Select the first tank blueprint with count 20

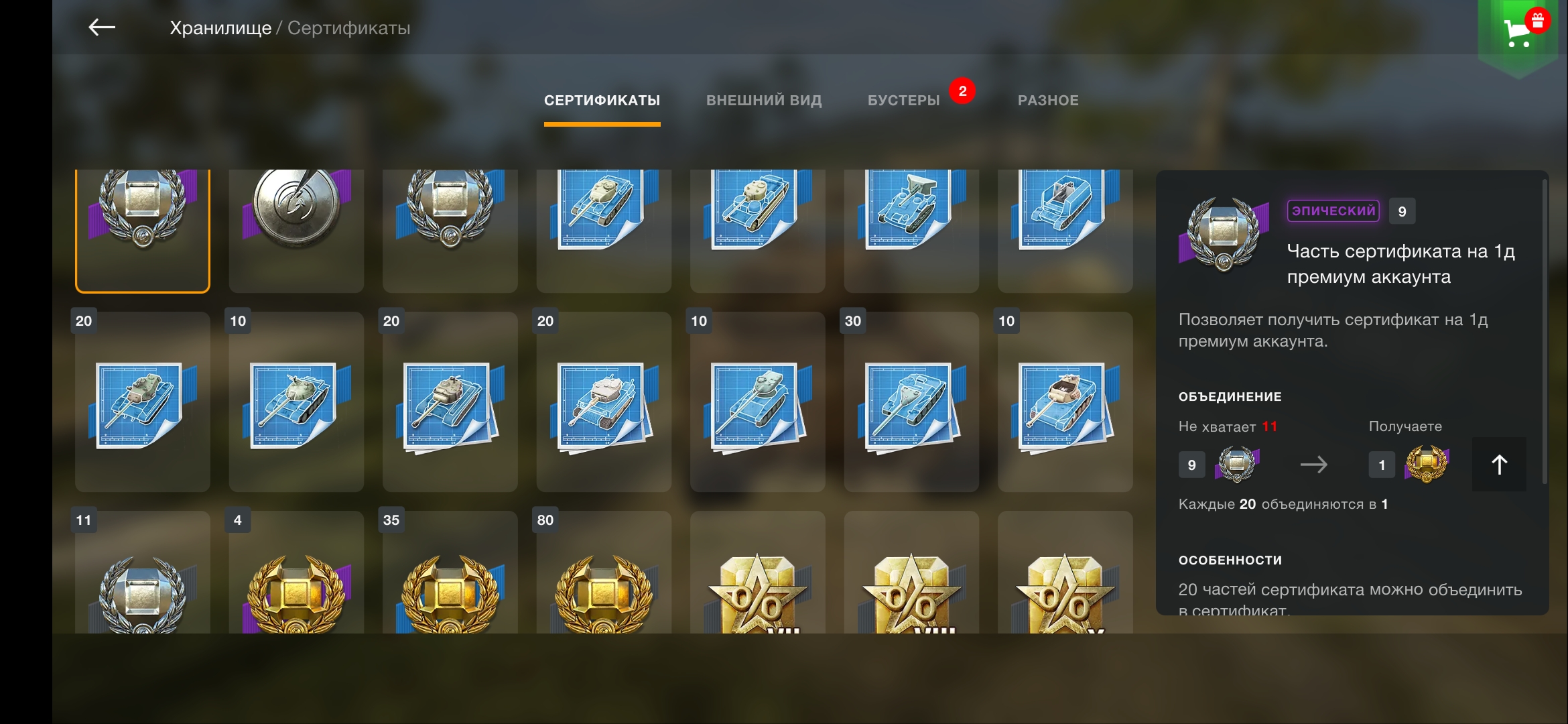point(143,402)
